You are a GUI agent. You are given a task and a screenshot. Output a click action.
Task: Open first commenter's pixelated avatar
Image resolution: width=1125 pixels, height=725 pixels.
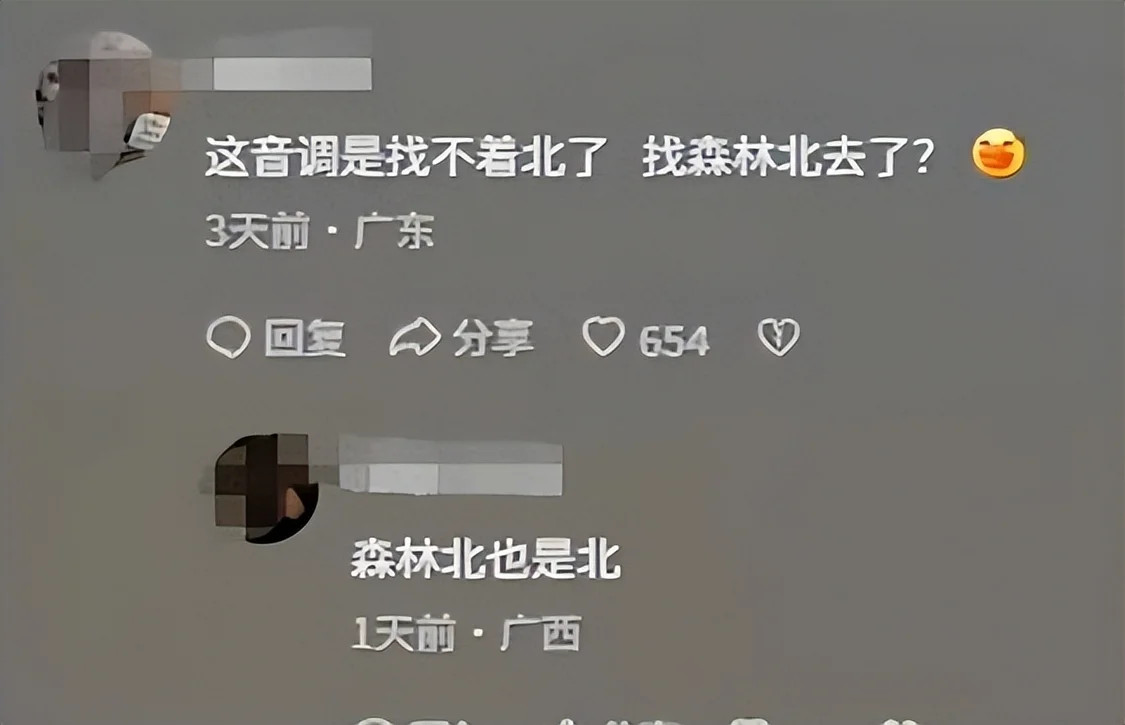[104, 105]
